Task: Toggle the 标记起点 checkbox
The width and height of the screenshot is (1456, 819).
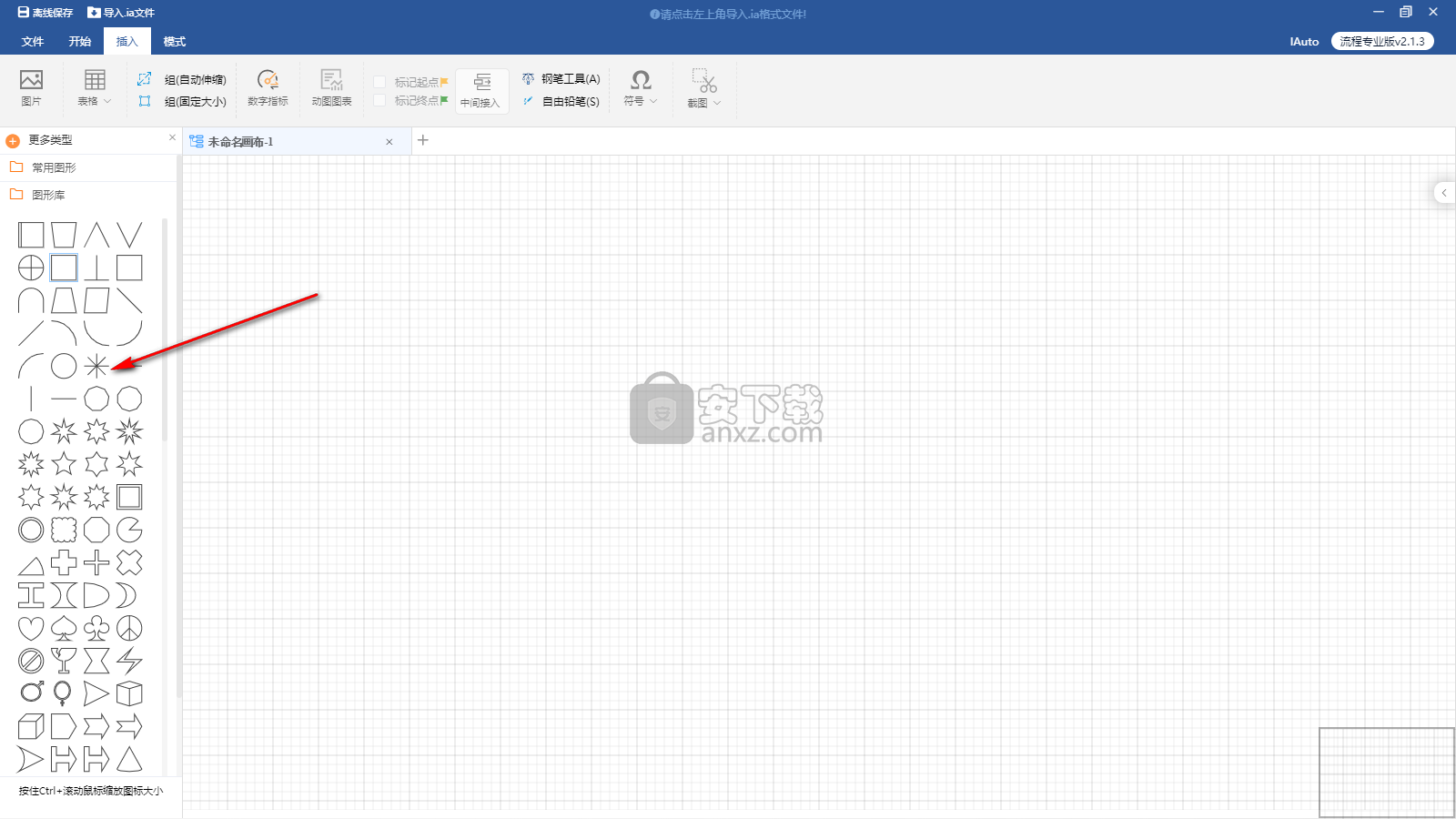Action: 379,82
